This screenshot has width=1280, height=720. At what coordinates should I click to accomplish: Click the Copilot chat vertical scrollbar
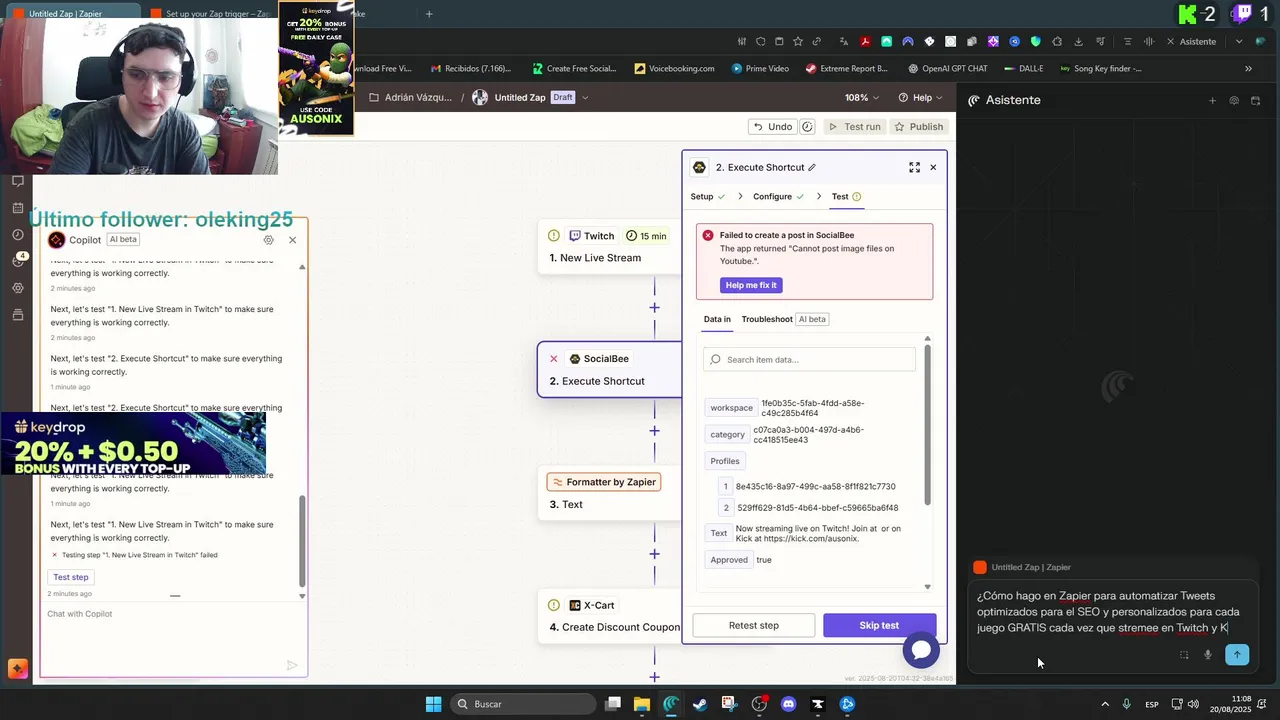(302, 540)
